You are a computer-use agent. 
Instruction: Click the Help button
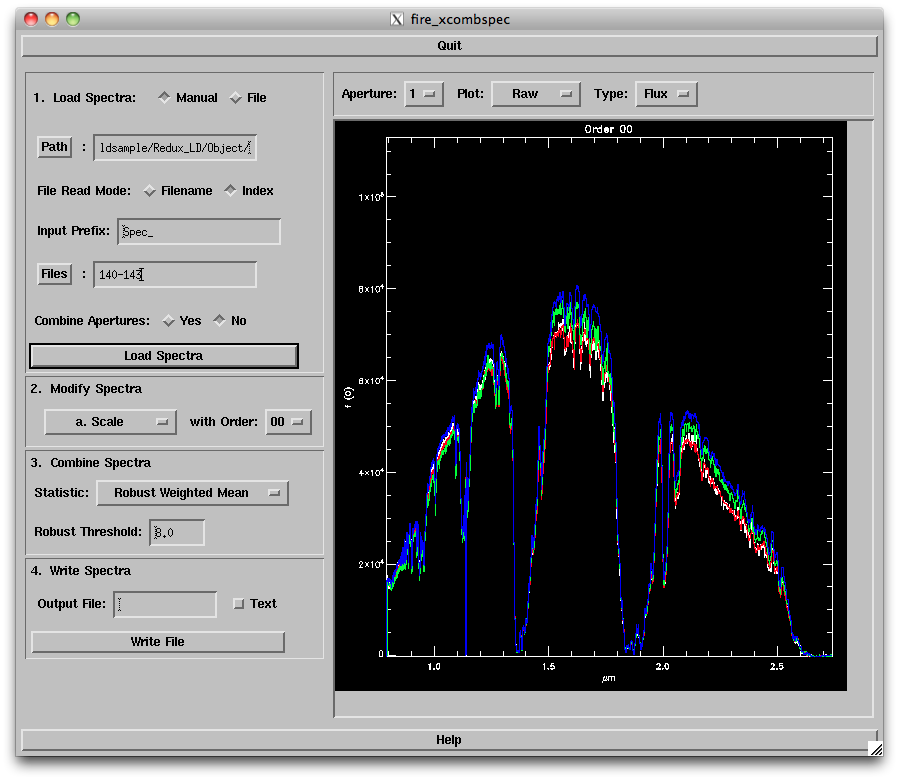click(449, 740)
